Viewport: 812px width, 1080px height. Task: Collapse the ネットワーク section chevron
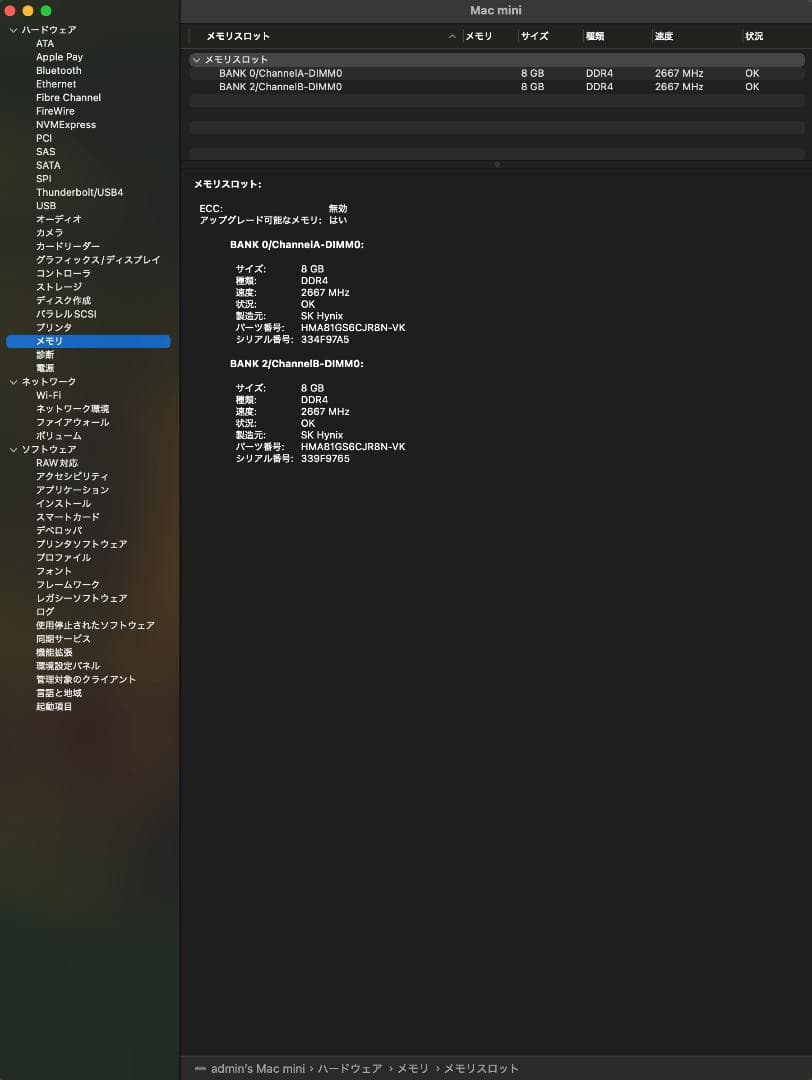tap(13, 382)
